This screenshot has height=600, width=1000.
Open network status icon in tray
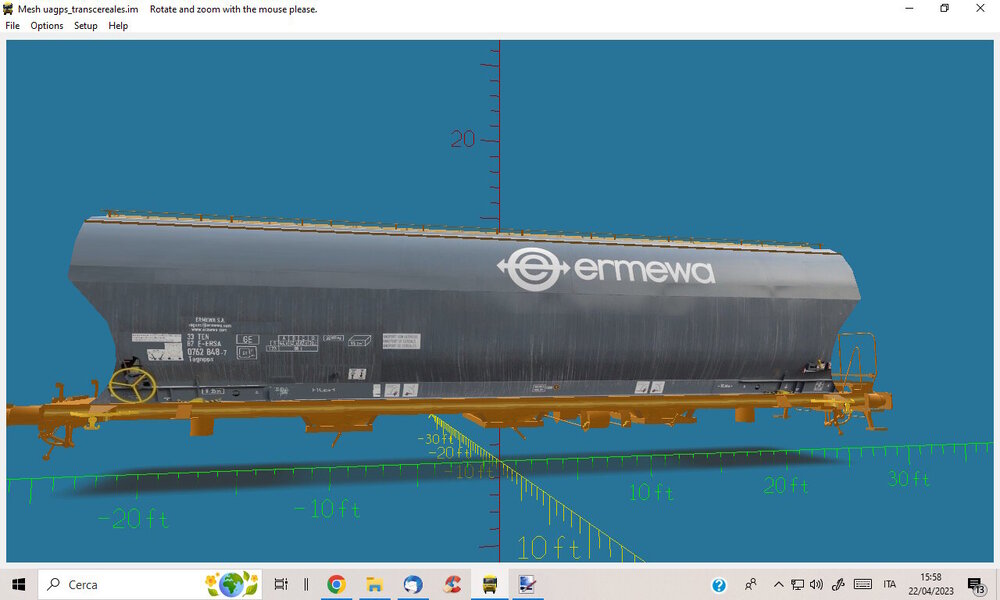click(x=797, y=584)
